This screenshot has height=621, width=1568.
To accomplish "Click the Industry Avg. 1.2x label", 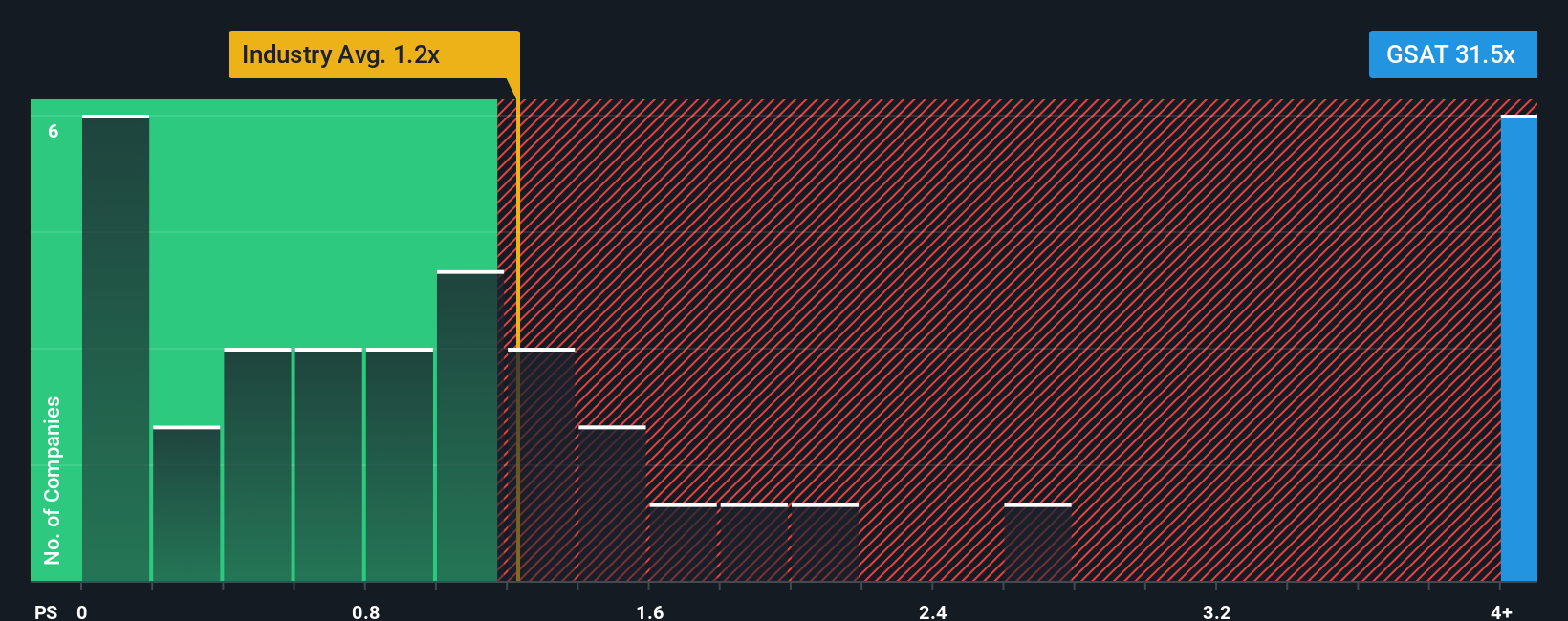I will (374, 54).
